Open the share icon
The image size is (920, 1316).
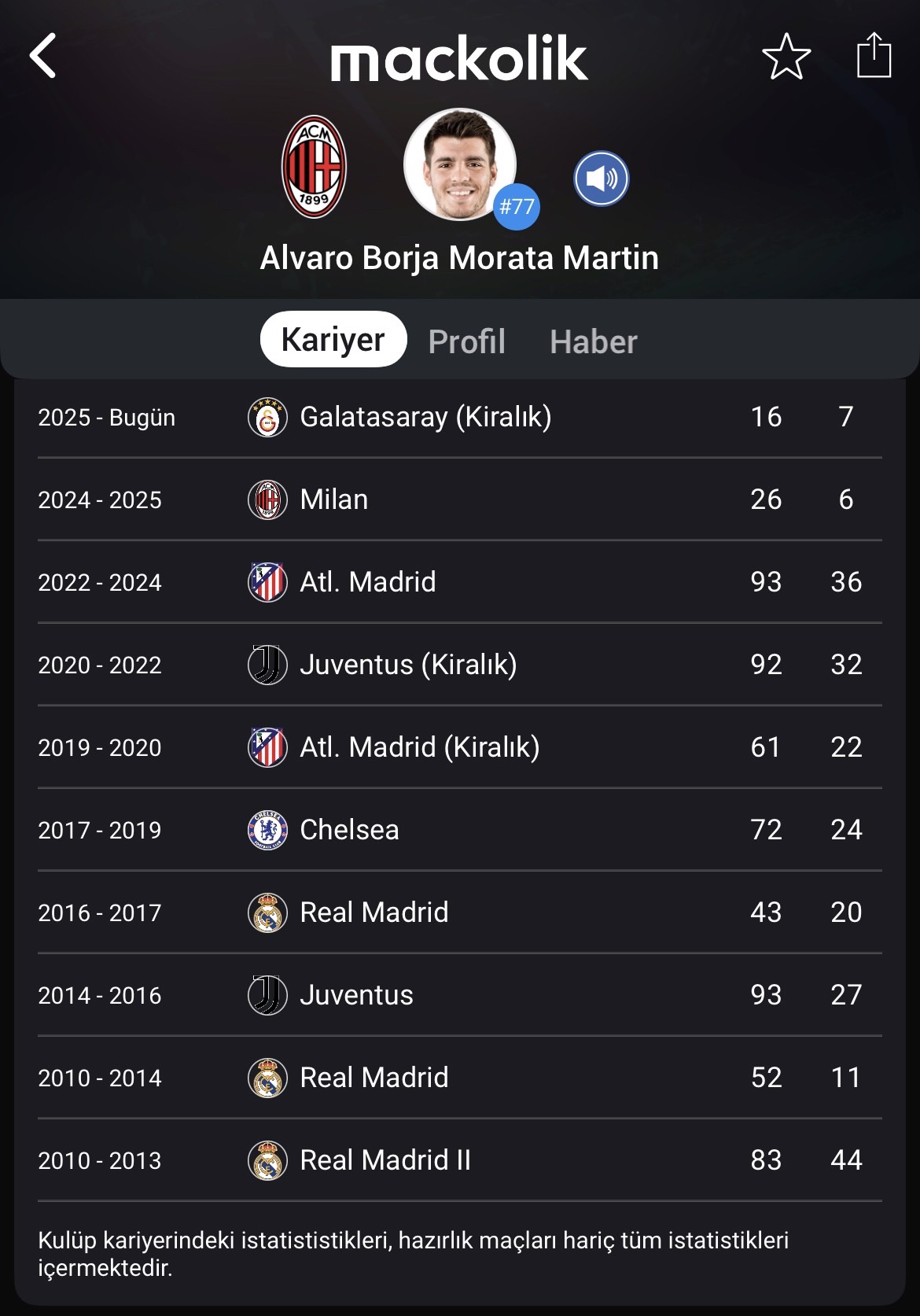pyautogui.click(x=874, y=55)
